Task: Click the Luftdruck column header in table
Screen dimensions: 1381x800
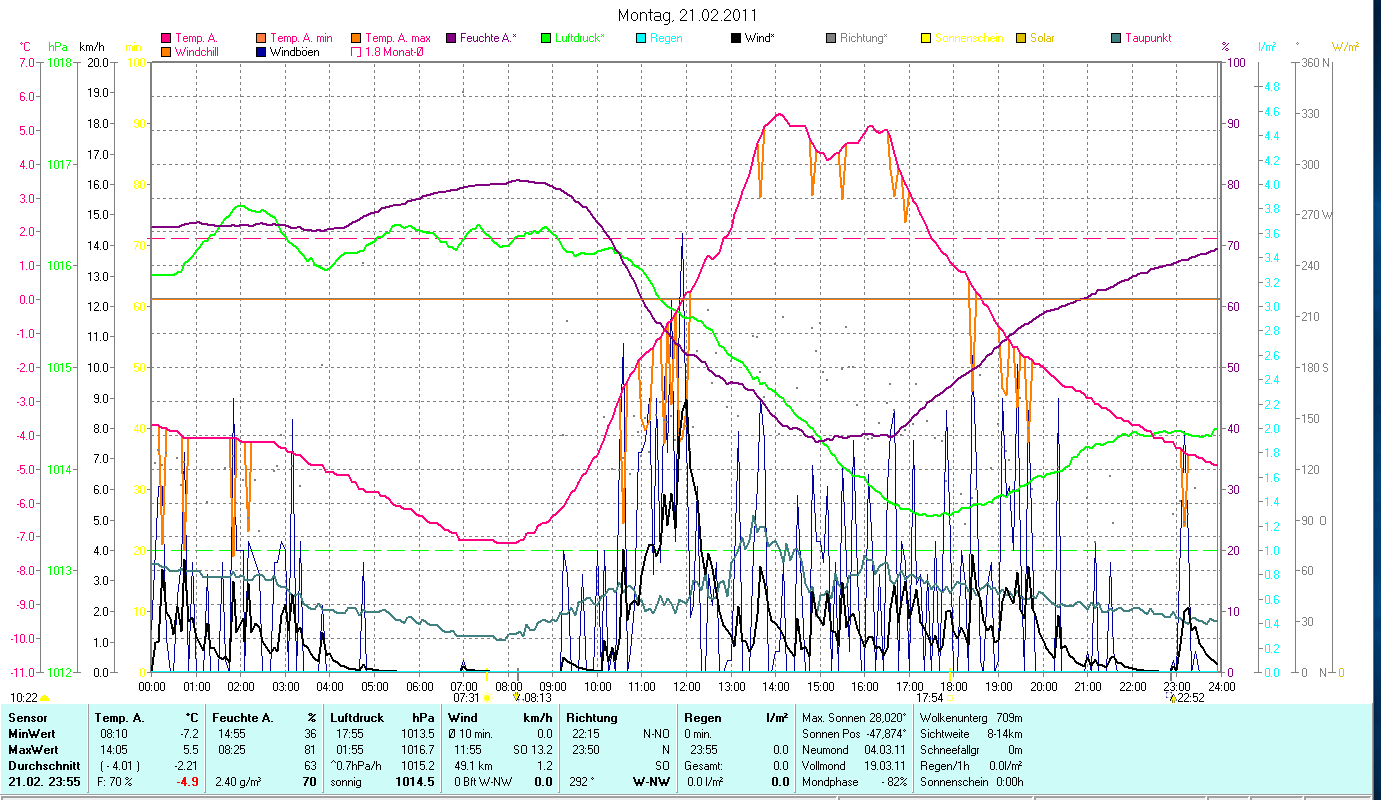Action: point(358,717)
